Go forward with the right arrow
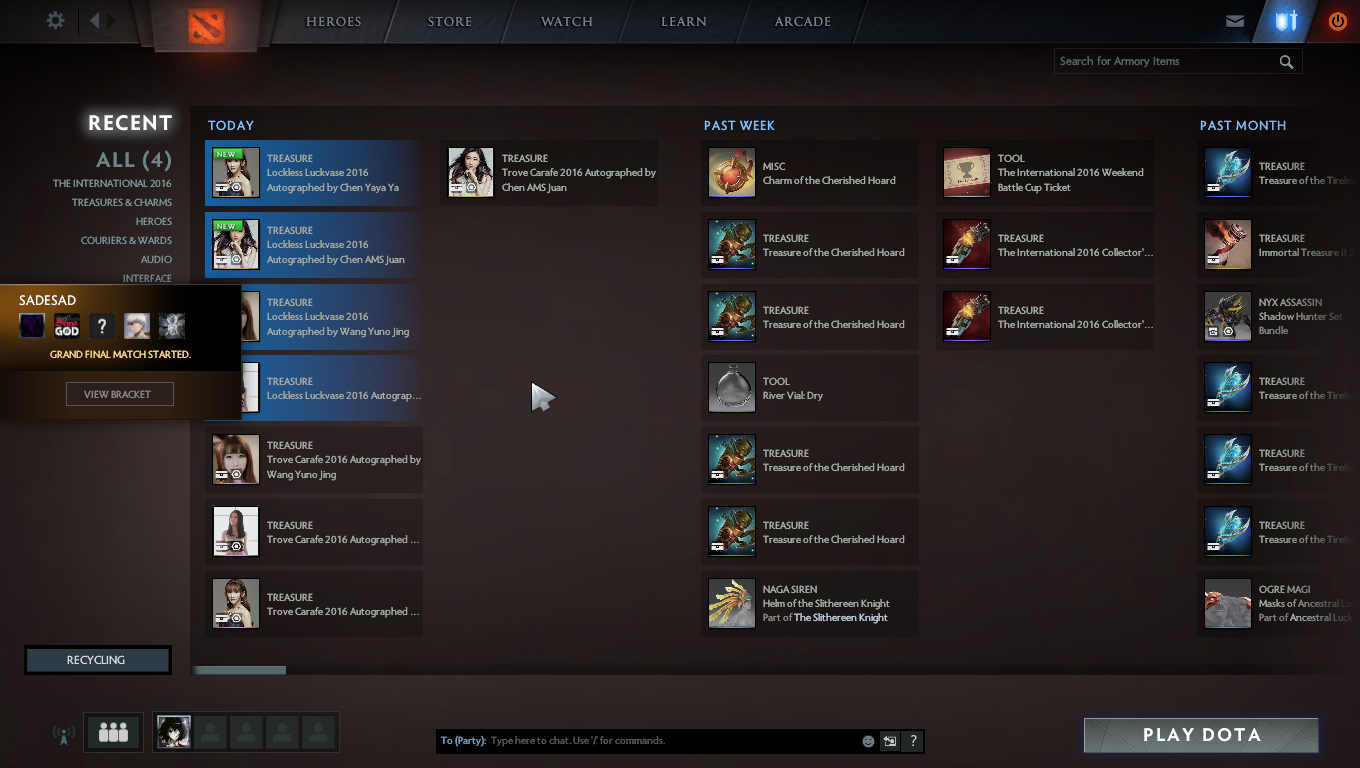 point(111,20)
